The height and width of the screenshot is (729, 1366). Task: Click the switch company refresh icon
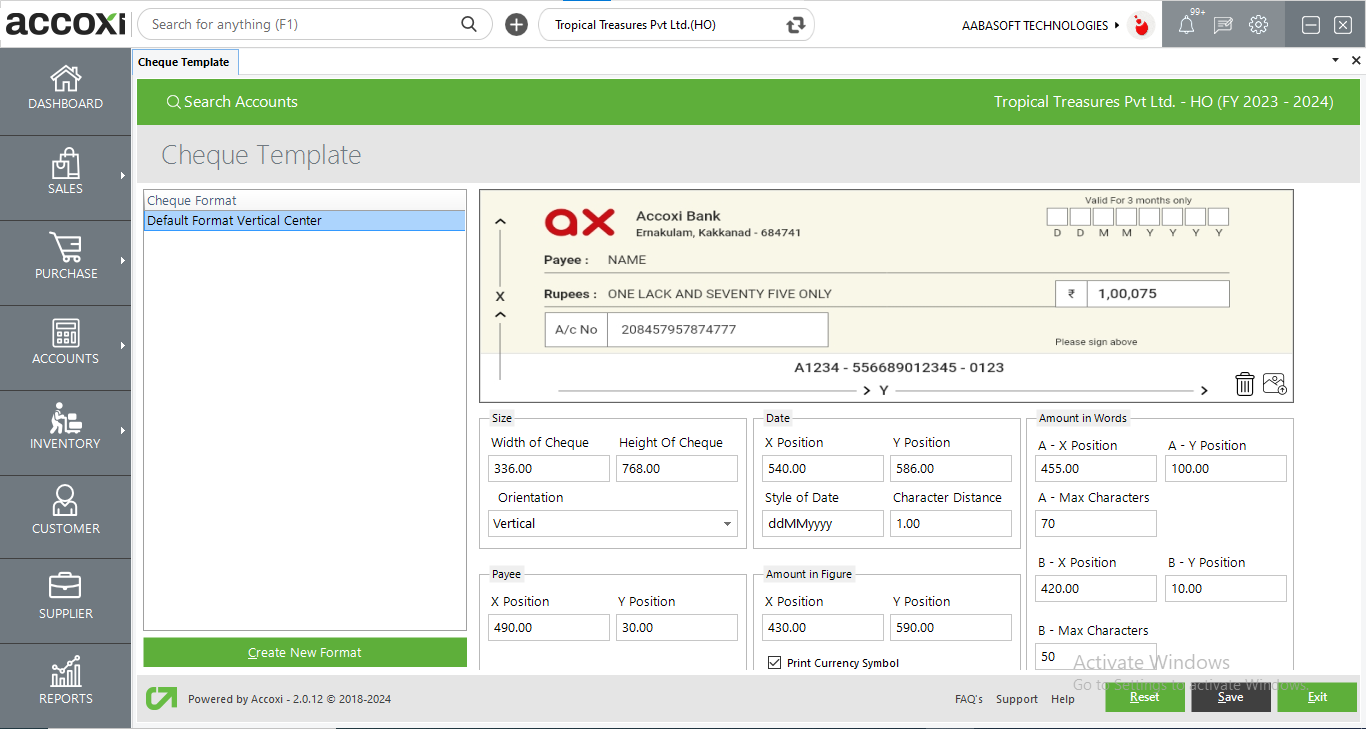click(795, 25)
